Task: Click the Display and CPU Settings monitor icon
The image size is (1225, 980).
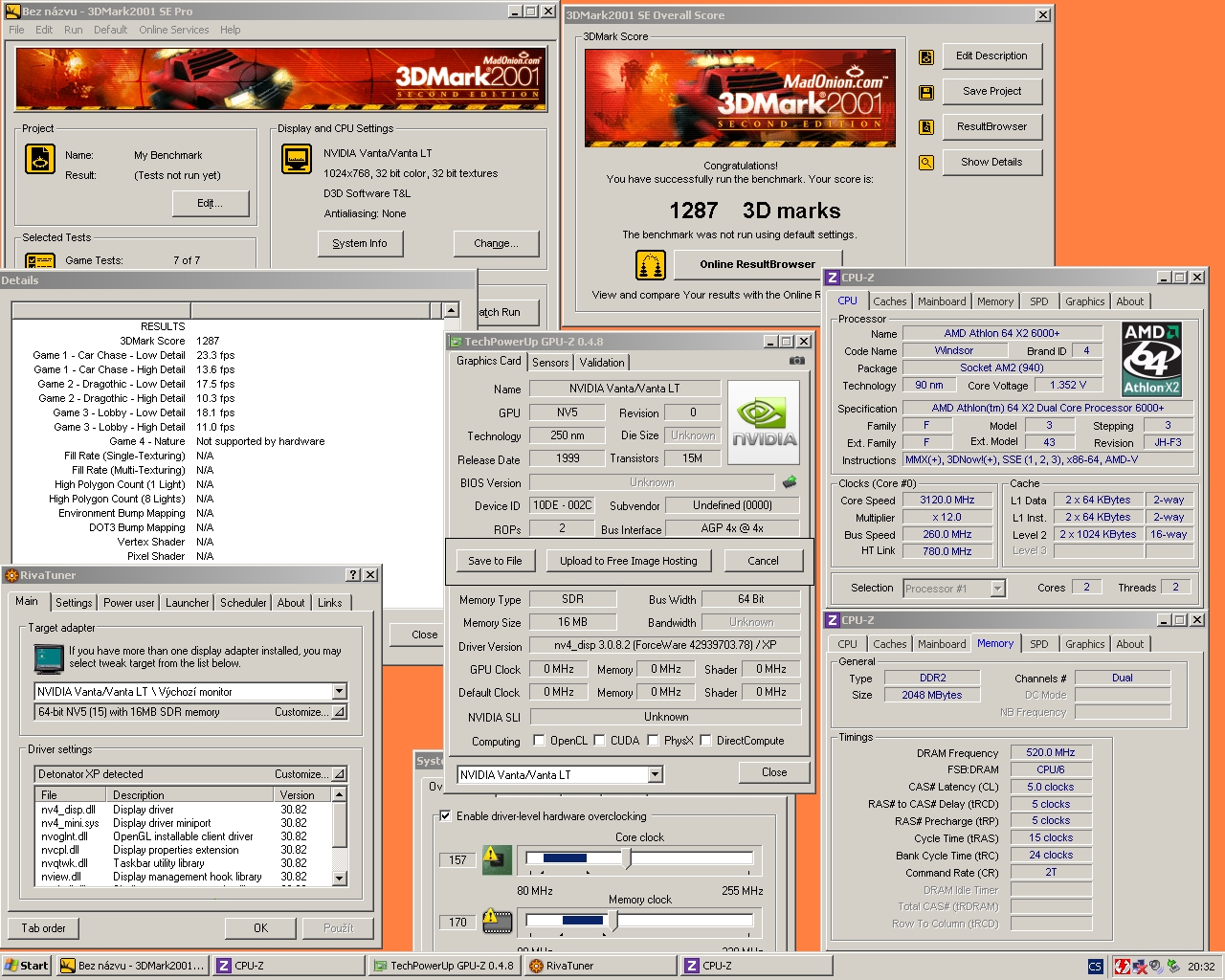Action: tap(297, 159)
